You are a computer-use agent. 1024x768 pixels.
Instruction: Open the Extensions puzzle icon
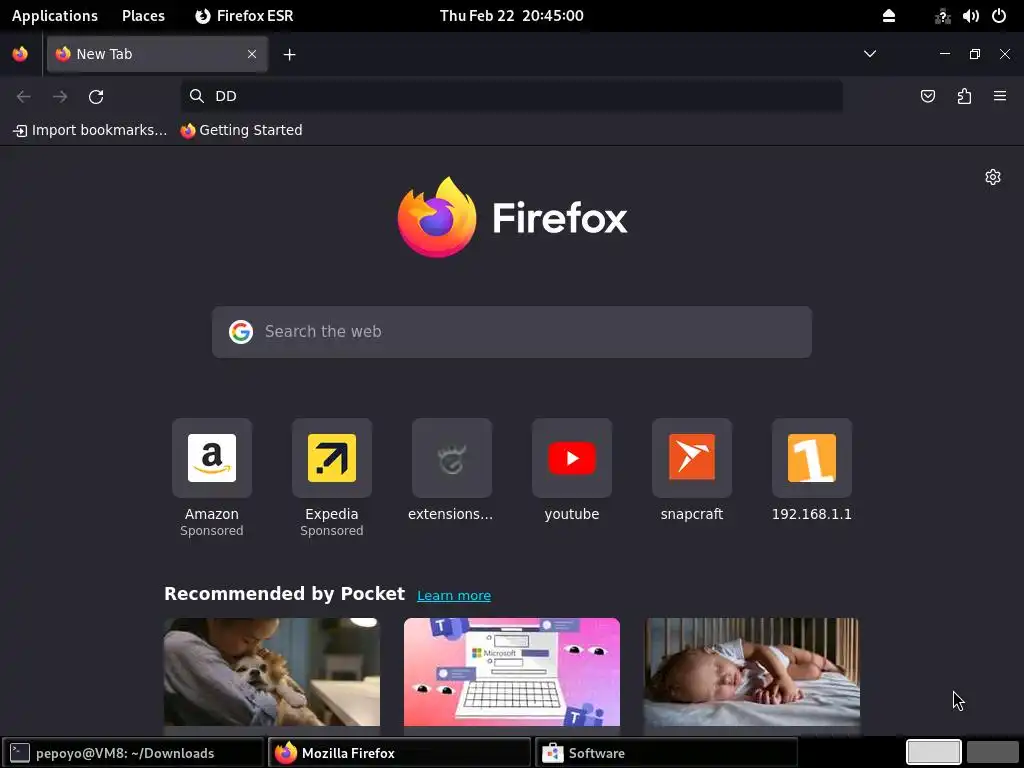click(964, 97)
